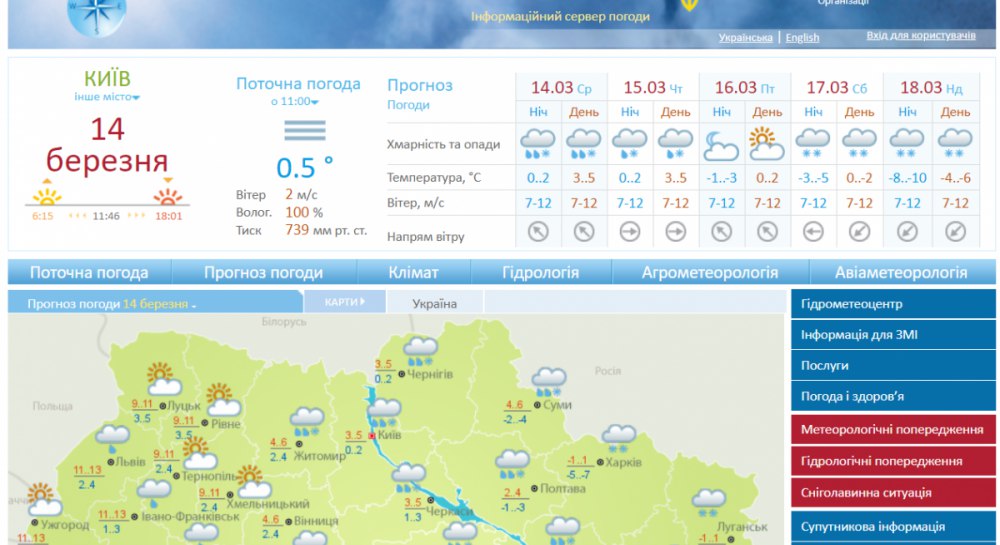
Task: Click 16.03 day sun and cloud icon
Action: (767, 144)
